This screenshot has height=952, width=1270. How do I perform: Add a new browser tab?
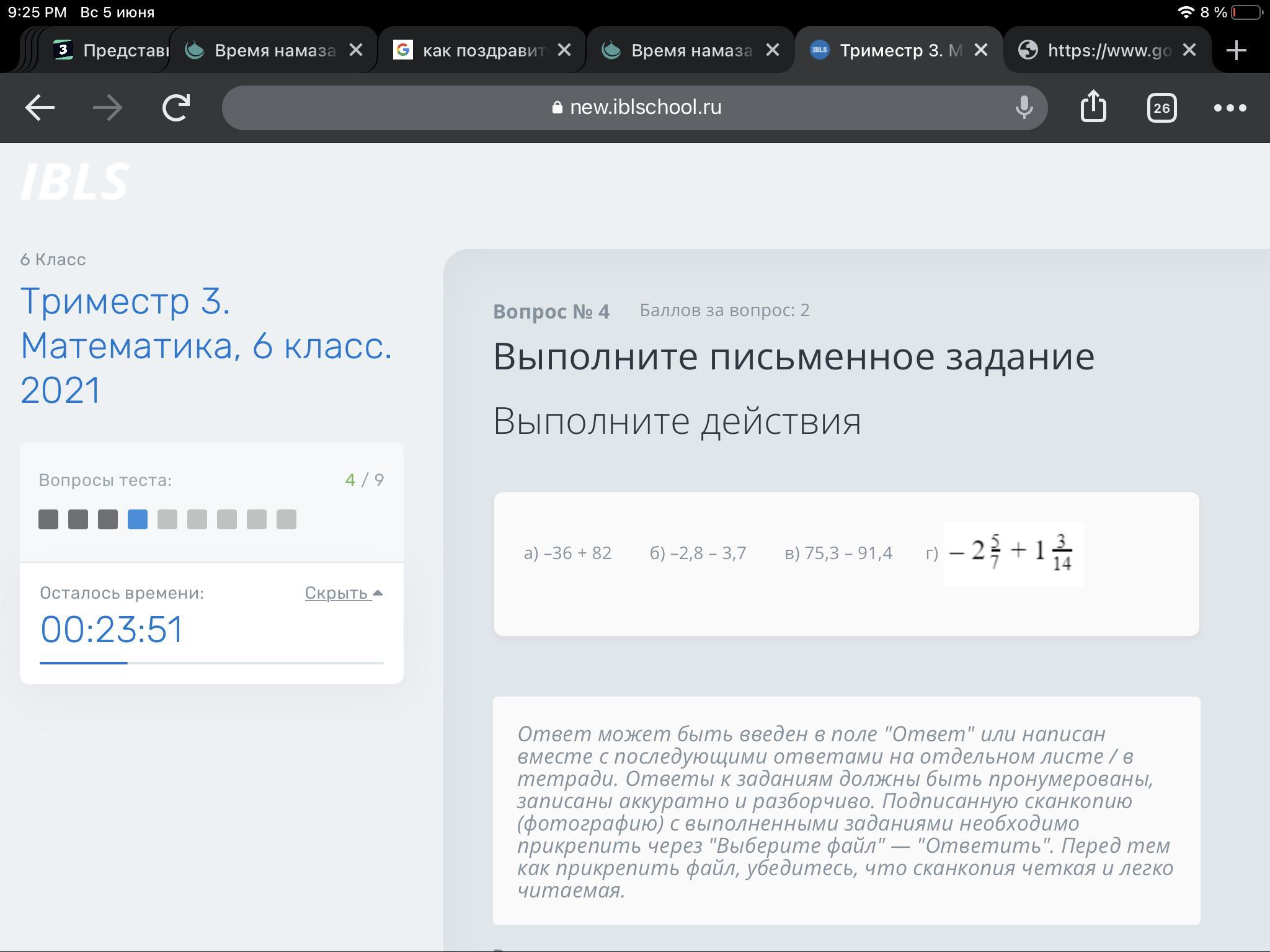(1236, 50)
